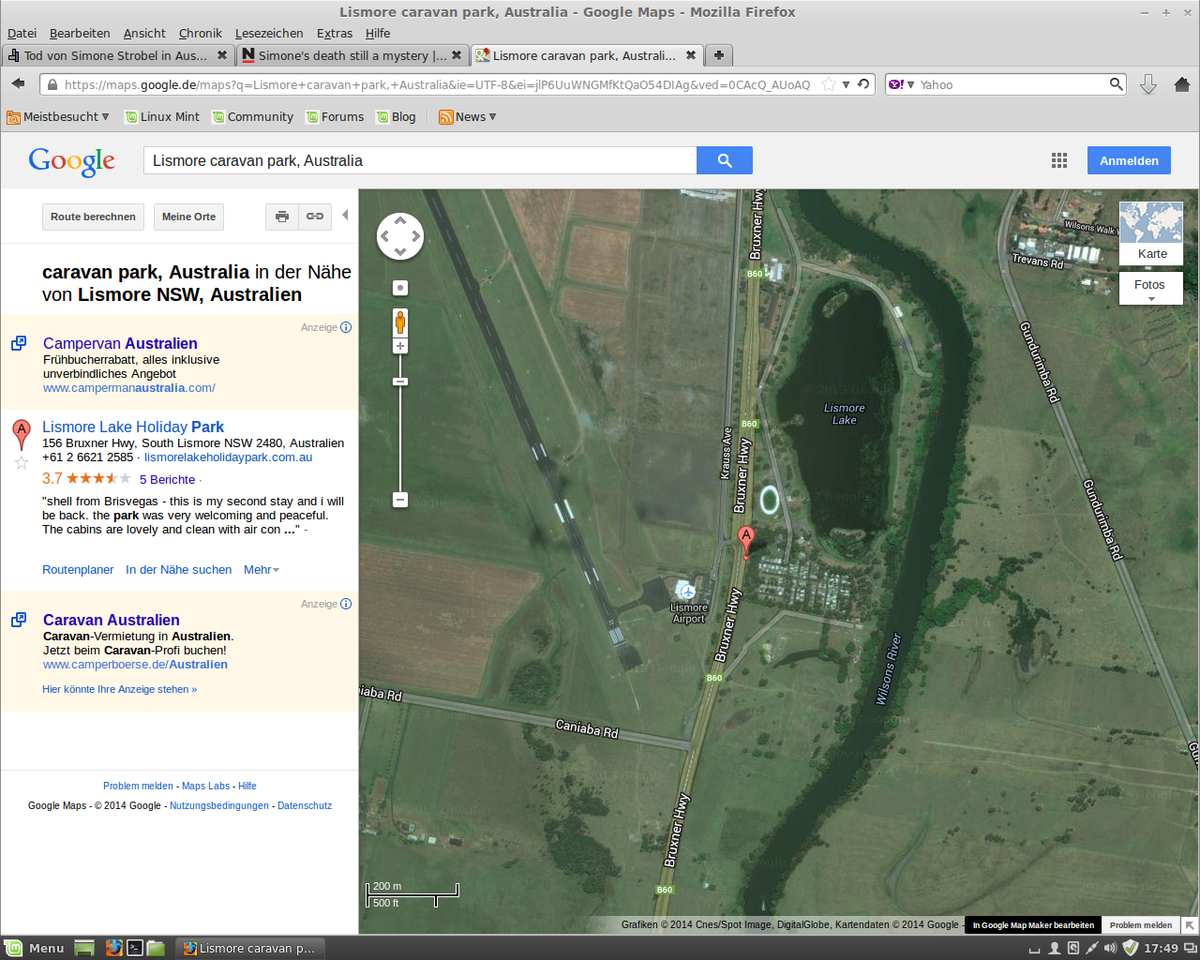The height and width of the screenshot is (960, 1200).
Task: Open lismorelakeholidaypark.com.au website link
Action: [228, 457]
